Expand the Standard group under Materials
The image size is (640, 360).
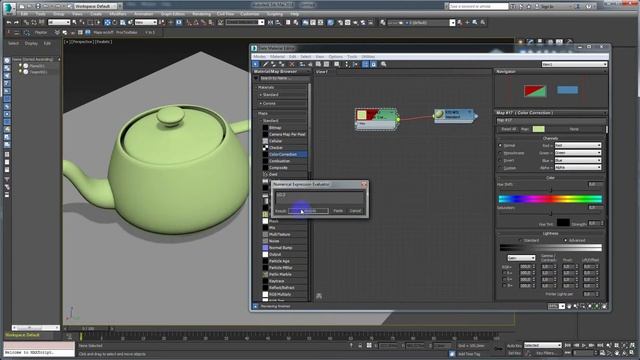point(261,95)
